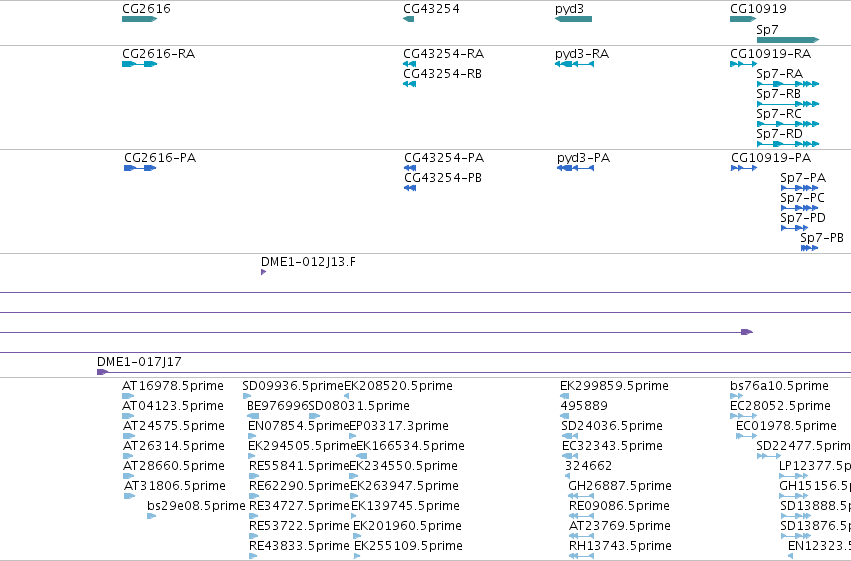This screenshot has width=851, height=561.
Task: Click the Sp7-PA protein feature
Action: tap(799, 188)
